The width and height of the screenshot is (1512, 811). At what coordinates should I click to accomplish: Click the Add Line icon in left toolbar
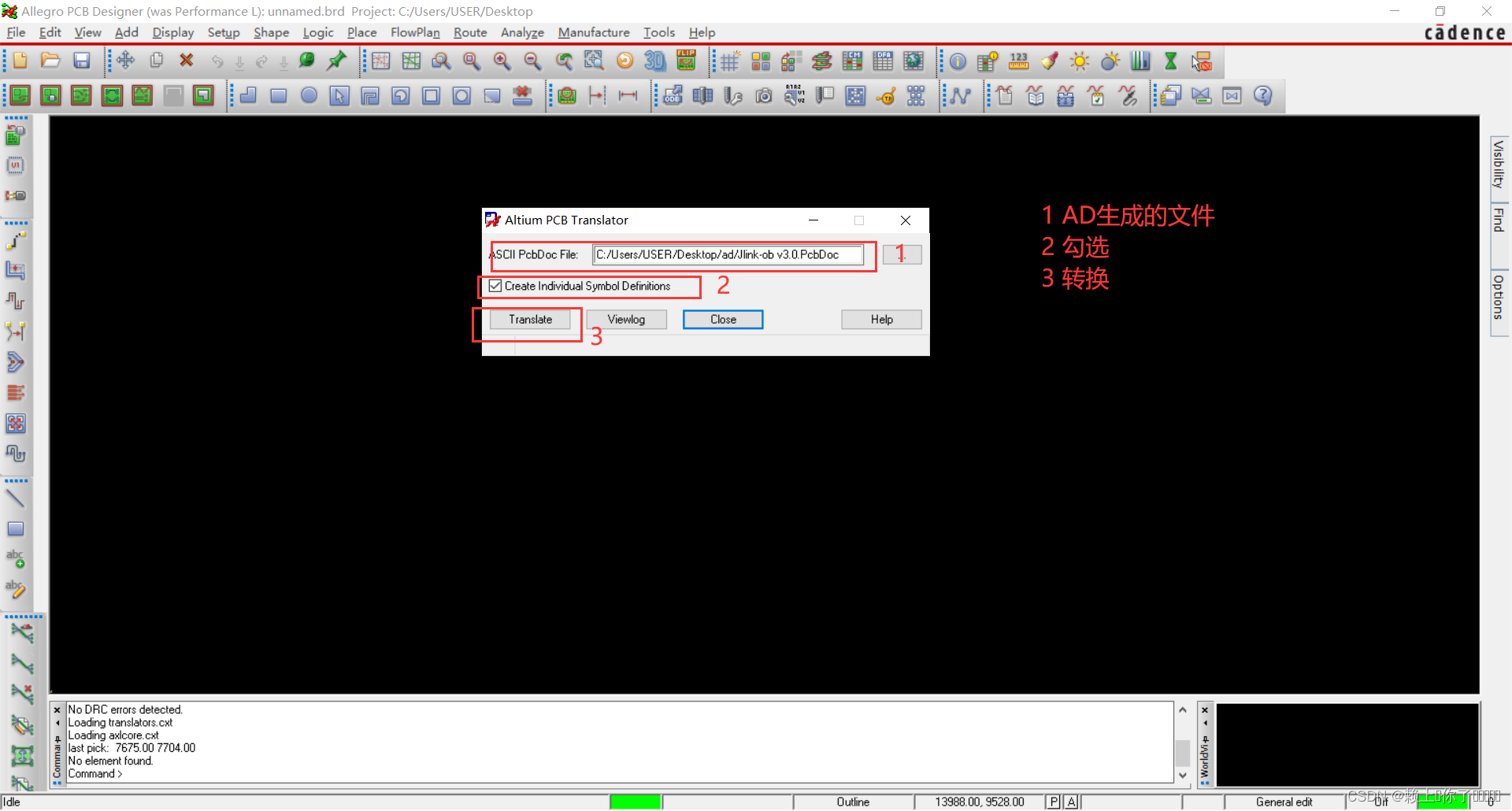[x=16, y=498]
